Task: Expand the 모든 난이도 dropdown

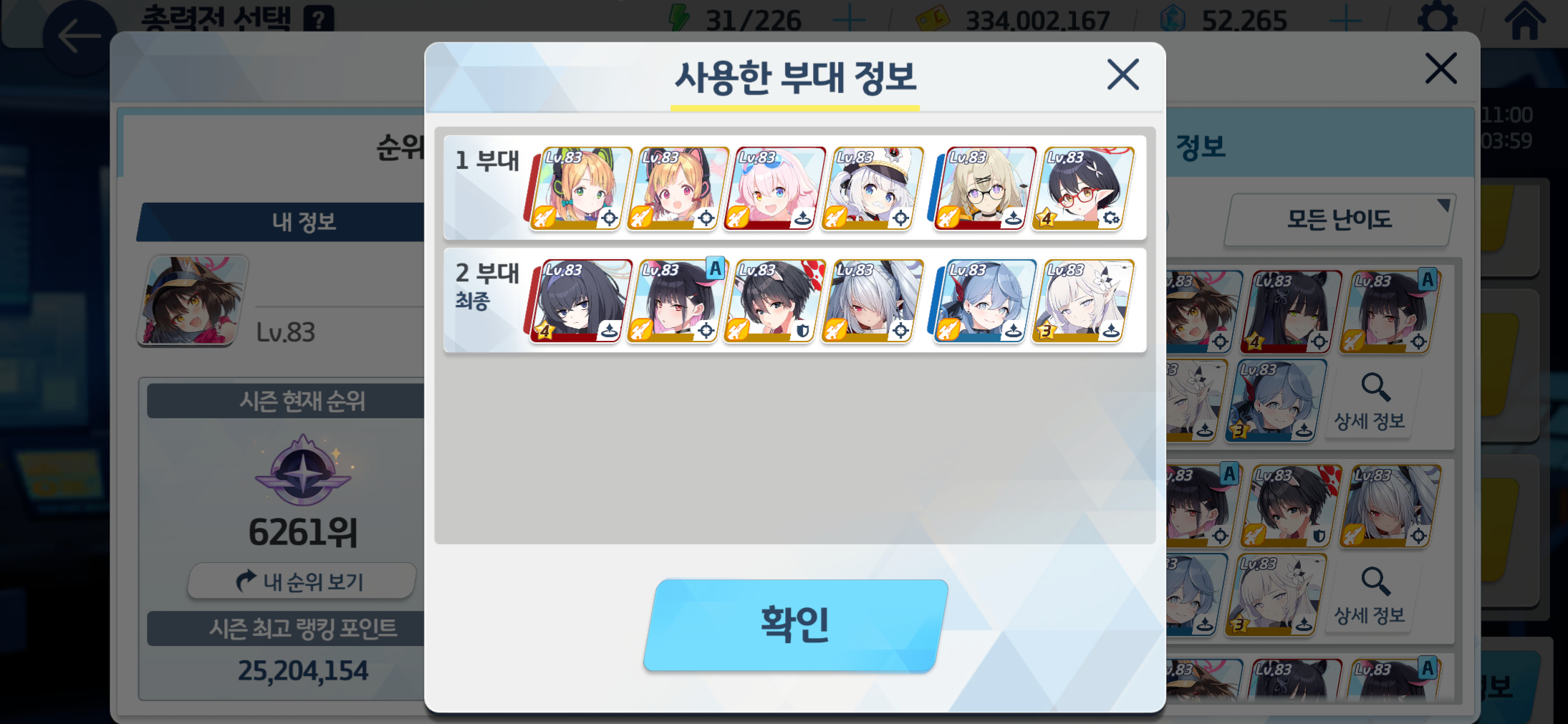Action: 1339,219
